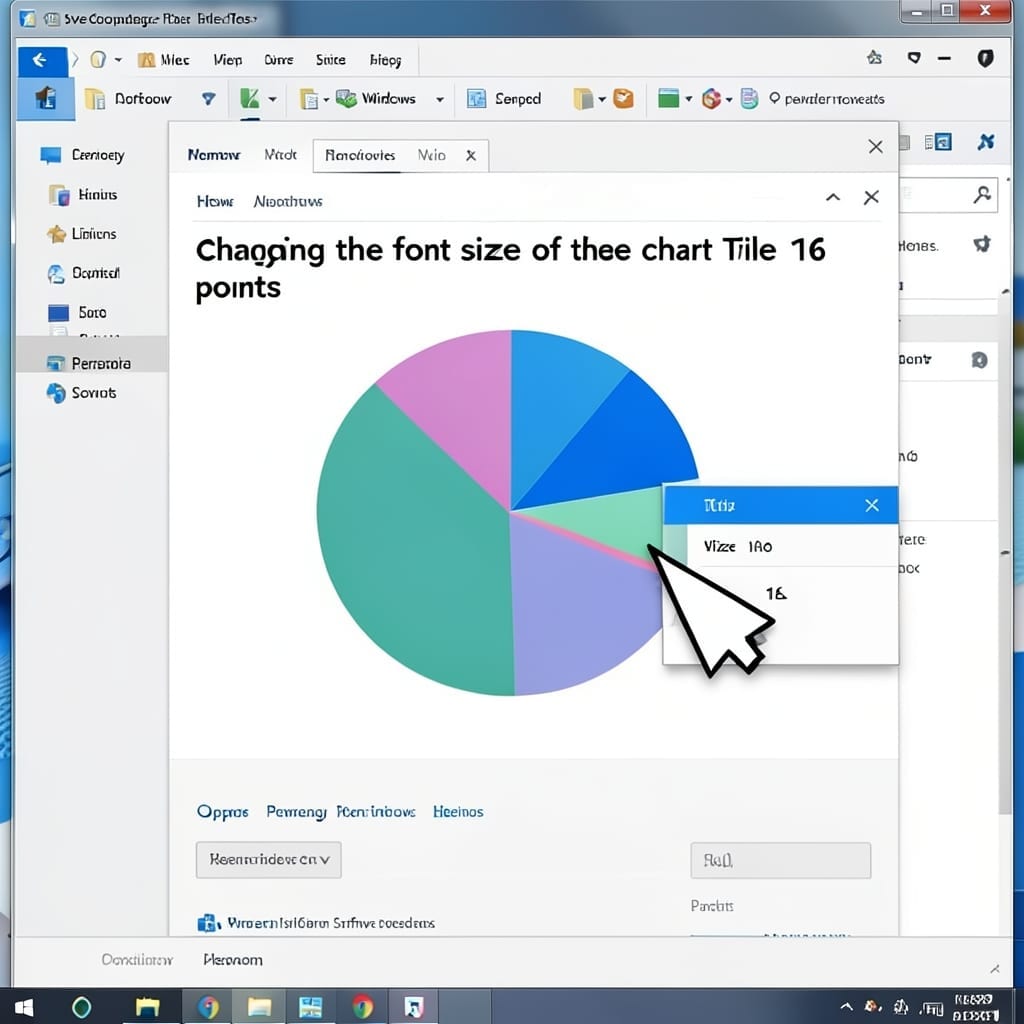Click the document stack icon in toolbar
1024x1024 pixels.
point(749,99)
